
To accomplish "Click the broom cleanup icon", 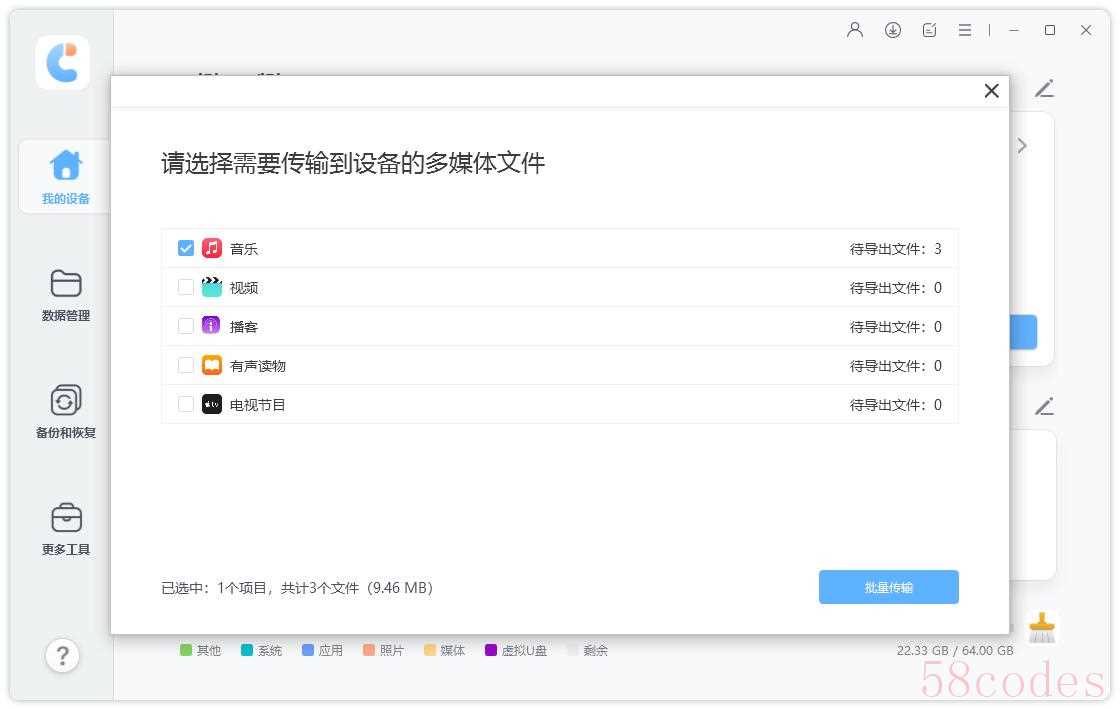I will [1042, 628].
